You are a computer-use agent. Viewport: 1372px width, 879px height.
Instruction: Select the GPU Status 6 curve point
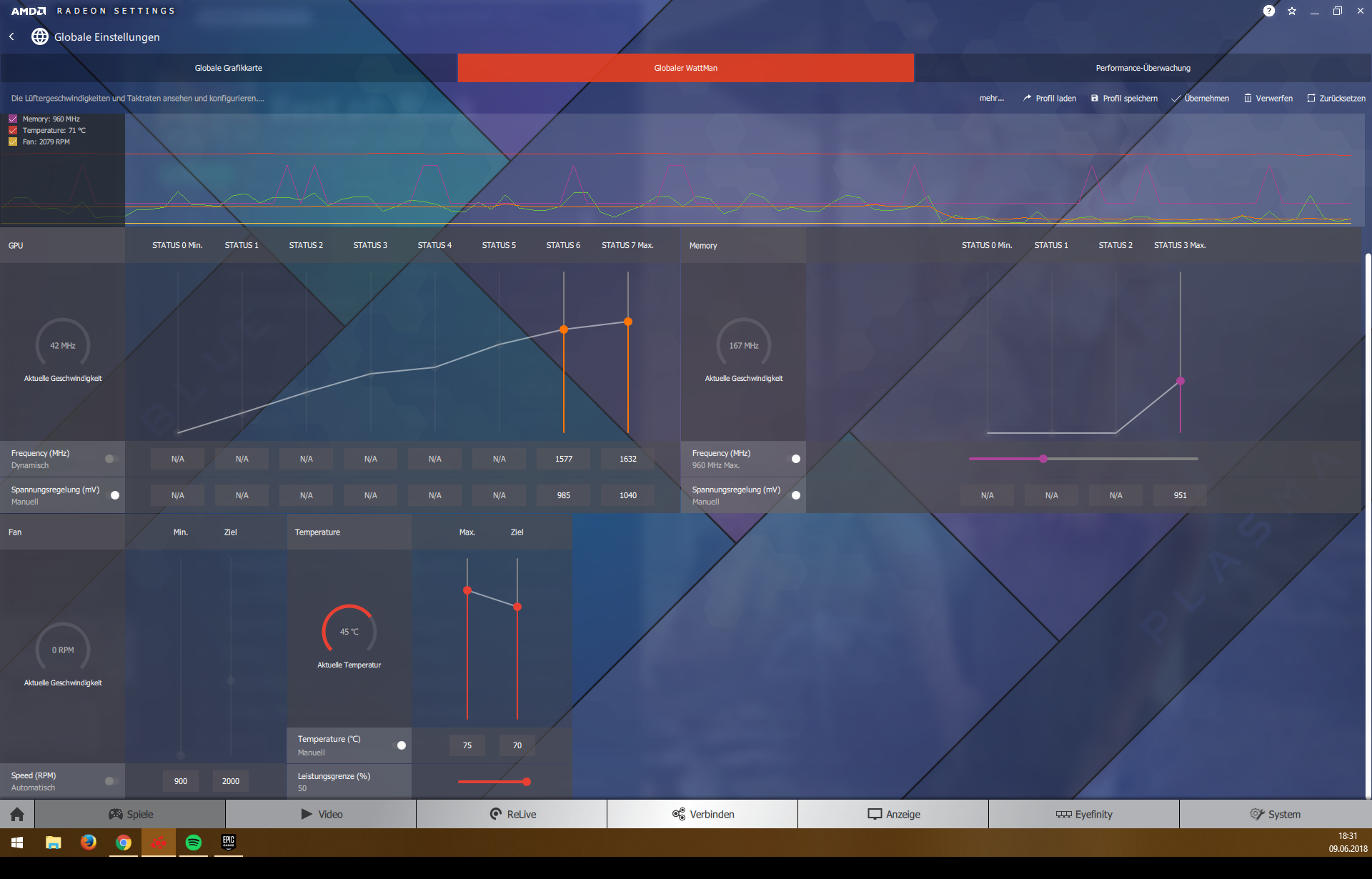(x=564, y=329)
